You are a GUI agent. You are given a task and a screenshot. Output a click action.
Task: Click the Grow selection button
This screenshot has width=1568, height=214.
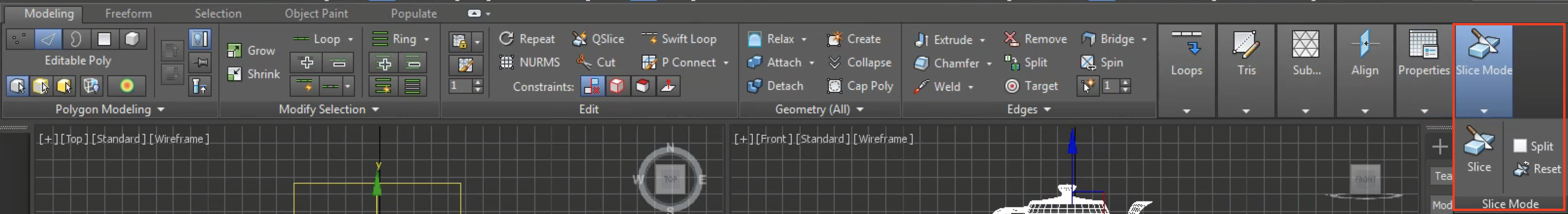(252, 51)
